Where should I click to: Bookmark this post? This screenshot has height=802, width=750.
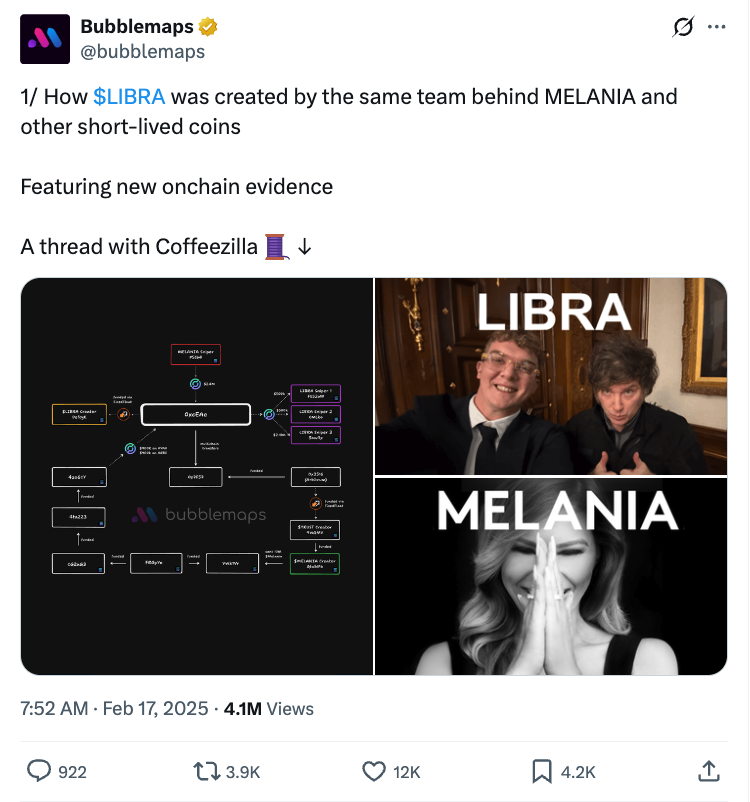[x=541, y=771]
